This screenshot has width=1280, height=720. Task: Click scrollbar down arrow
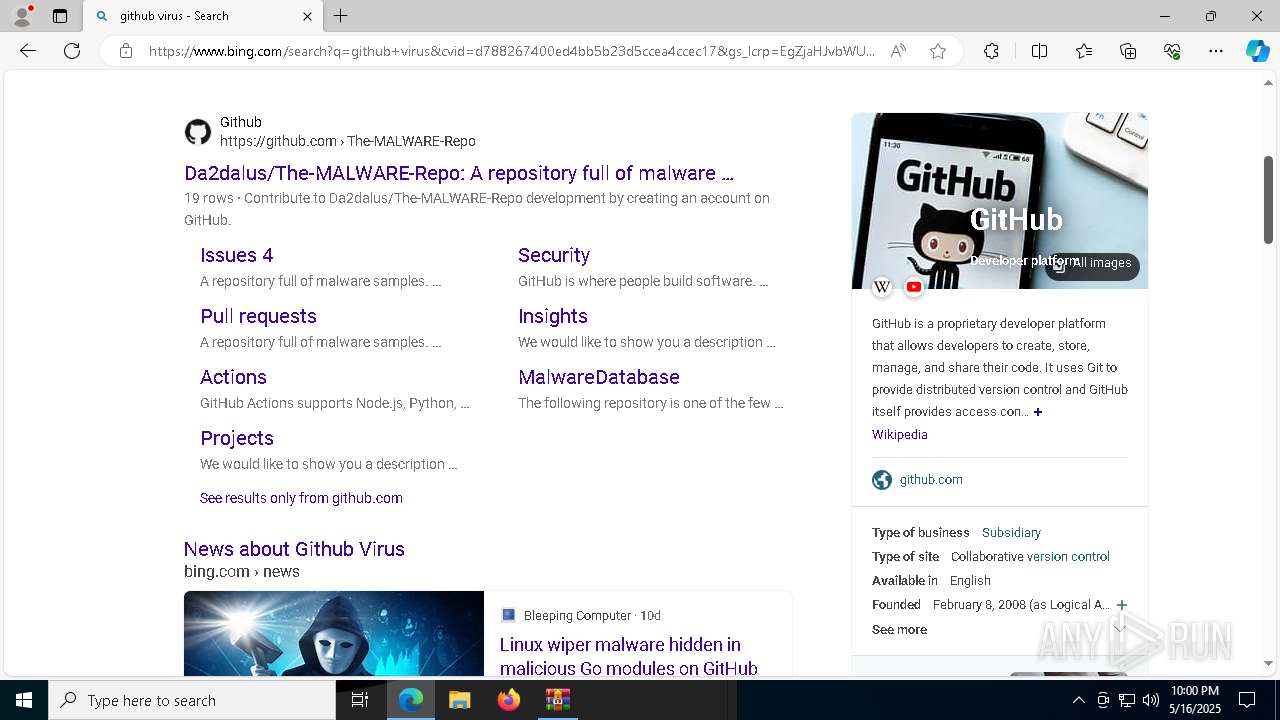(1268, 663)
